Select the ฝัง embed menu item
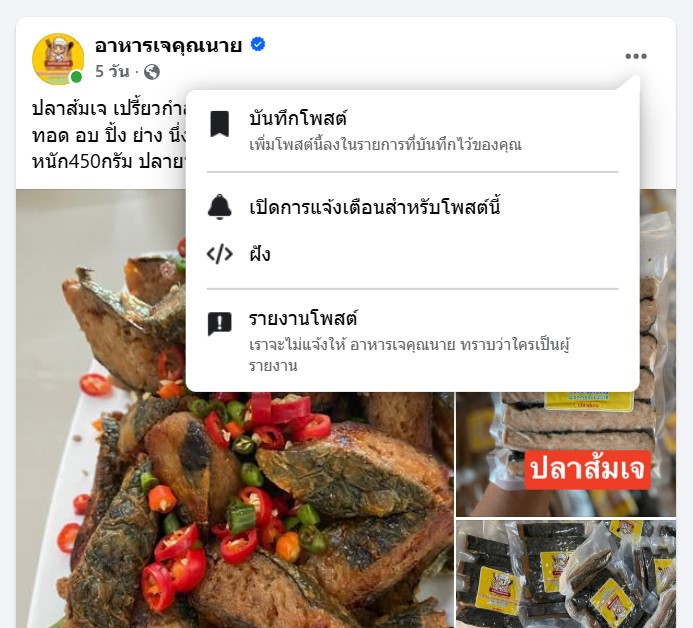693x628 pixels. (x=412, y=254)
